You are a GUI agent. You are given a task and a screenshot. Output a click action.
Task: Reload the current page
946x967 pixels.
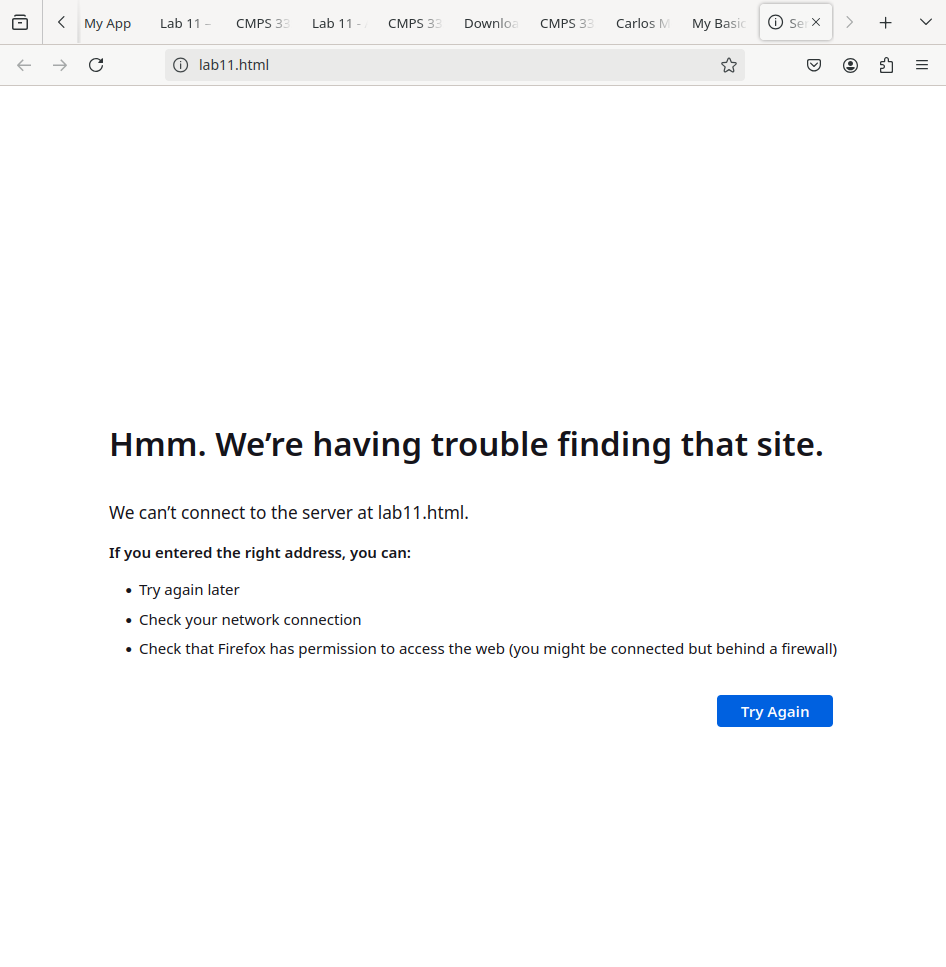pyautogui.click(x=96, y=65)
